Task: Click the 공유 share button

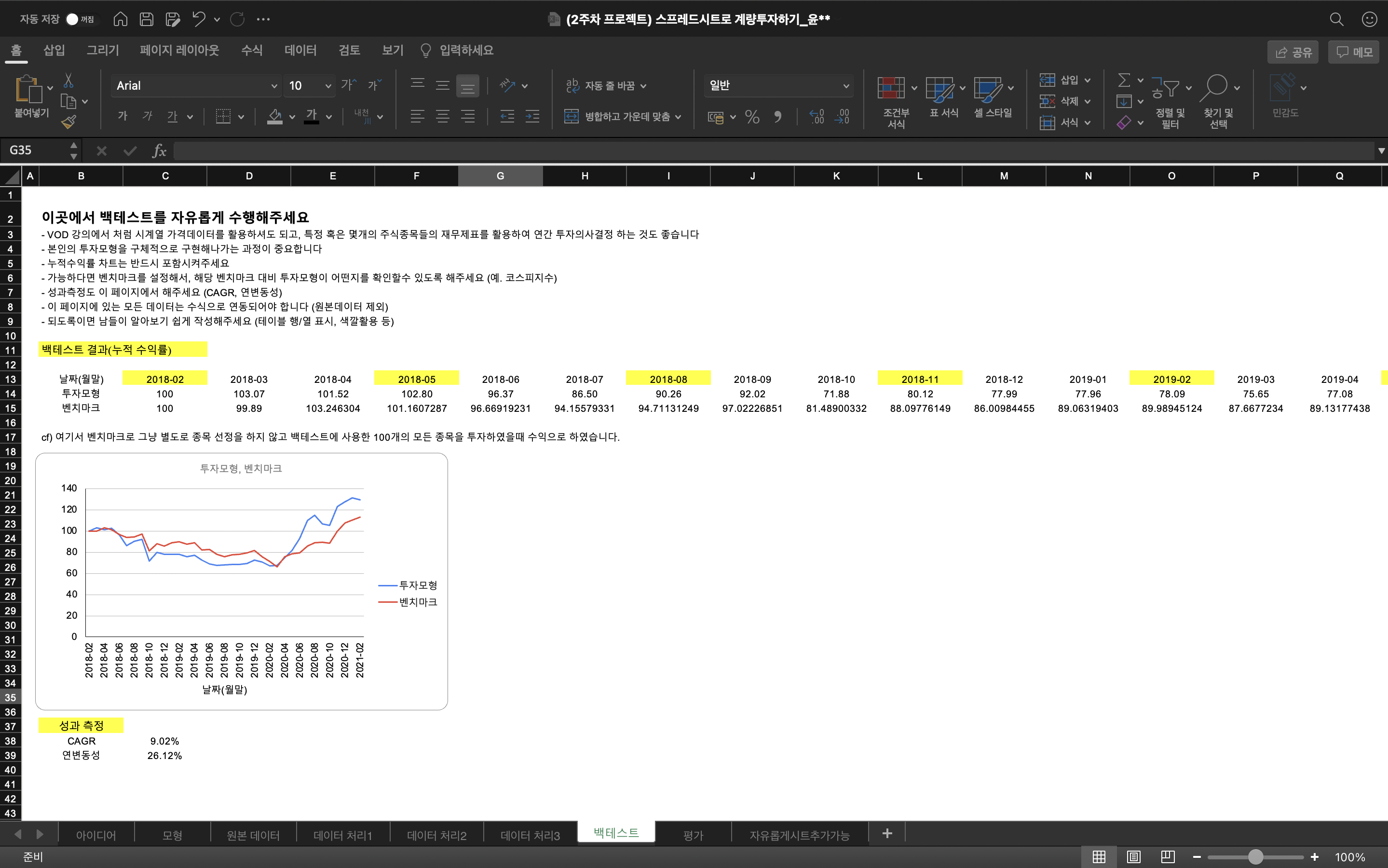Action: [x=1293, y=52]
